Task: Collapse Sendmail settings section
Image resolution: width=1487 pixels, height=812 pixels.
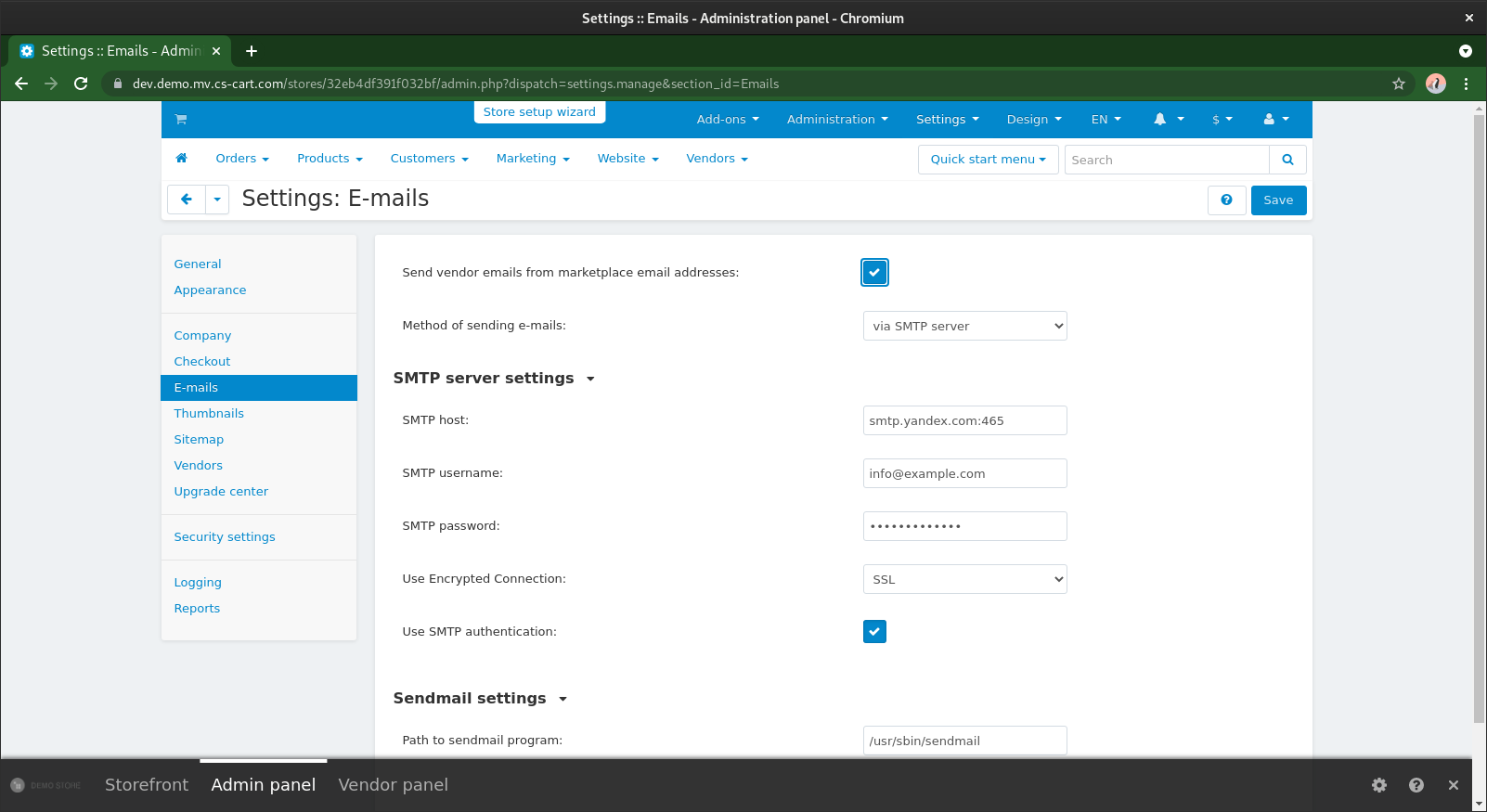Action: (x=480, y=699)
